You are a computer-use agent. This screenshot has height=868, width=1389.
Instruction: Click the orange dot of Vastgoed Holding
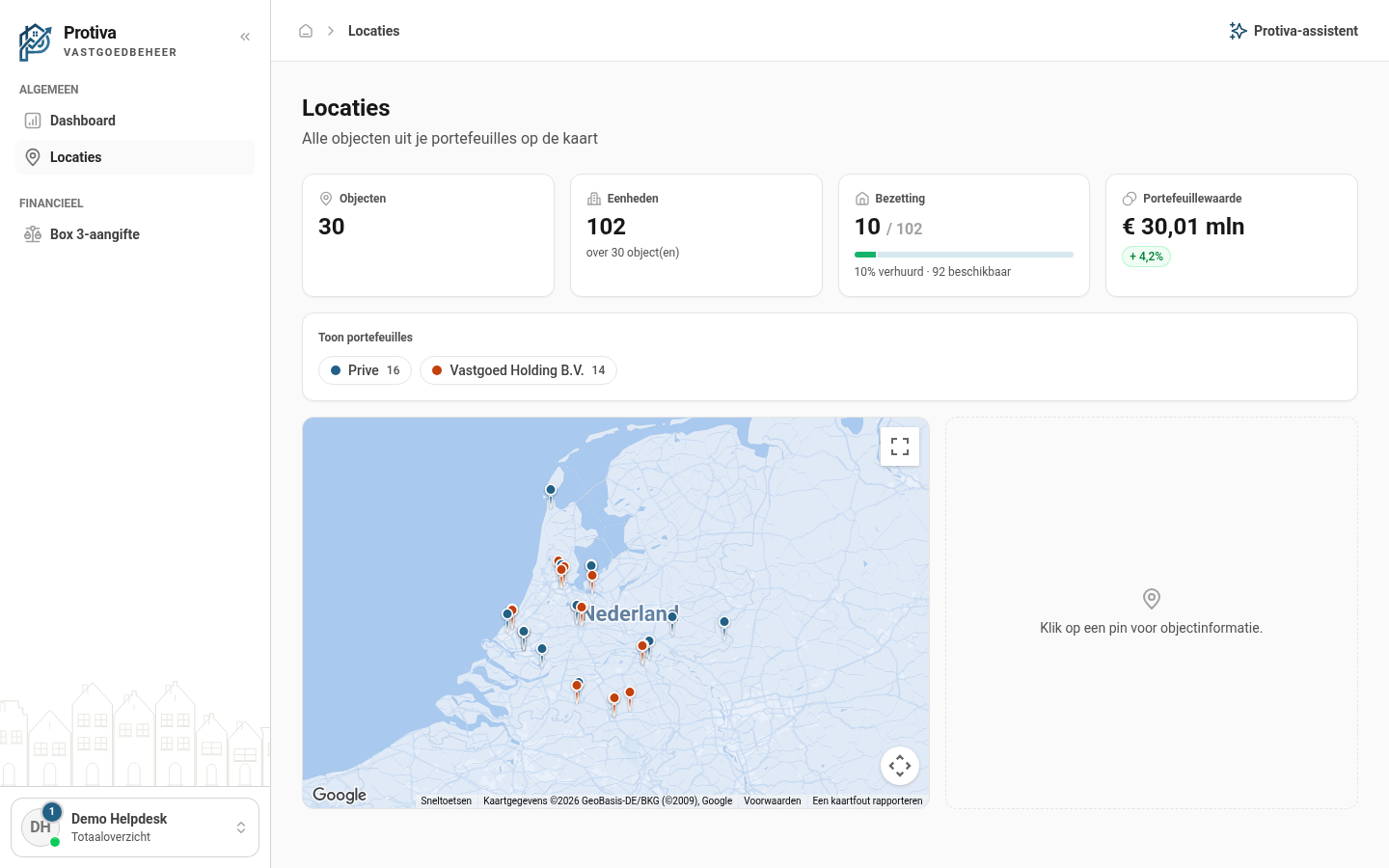click(437, 370)
